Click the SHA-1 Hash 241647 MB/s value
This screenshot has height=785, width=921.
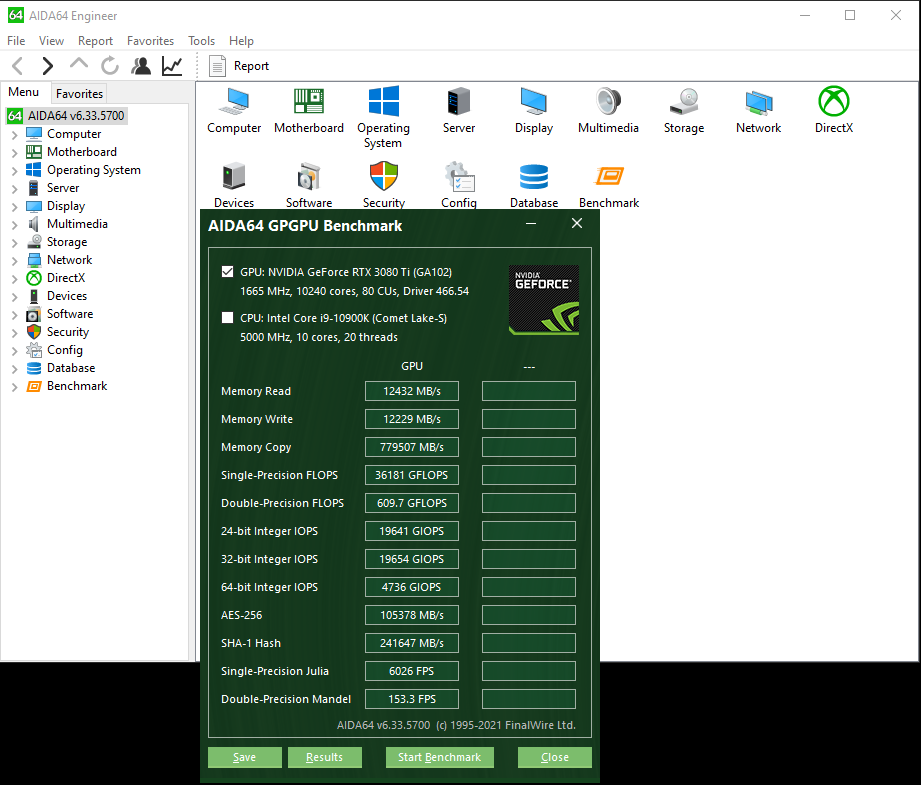pos(412,643)
